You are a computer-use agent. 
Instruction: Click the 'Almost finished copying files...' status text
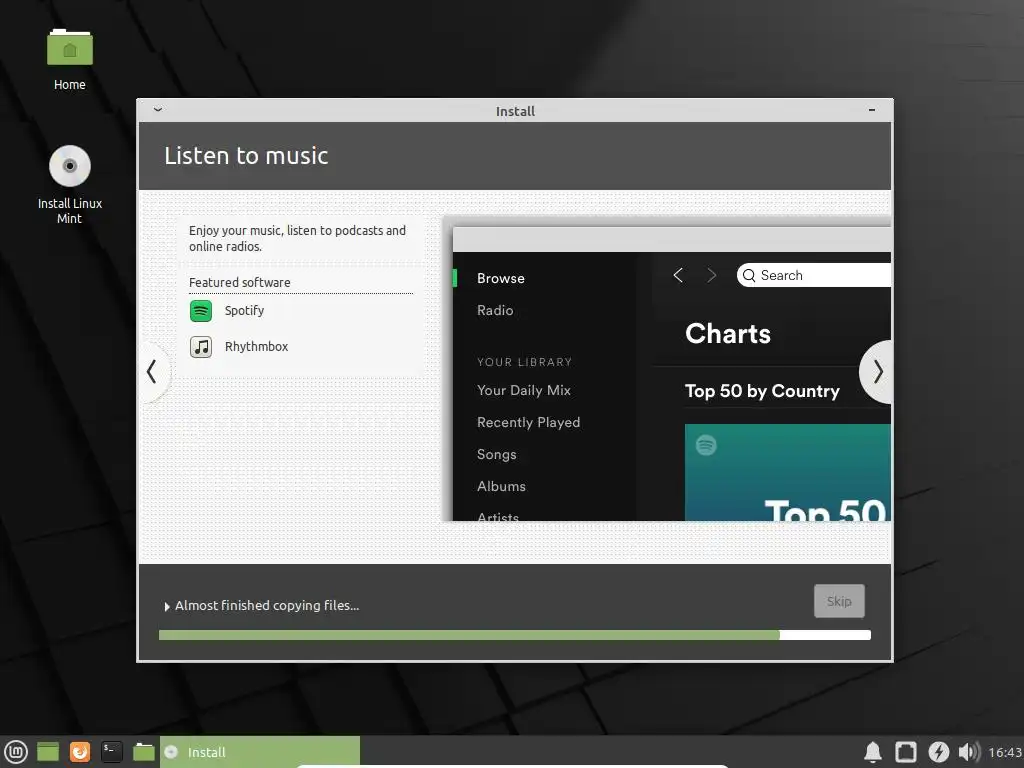(x=267, y=605)
